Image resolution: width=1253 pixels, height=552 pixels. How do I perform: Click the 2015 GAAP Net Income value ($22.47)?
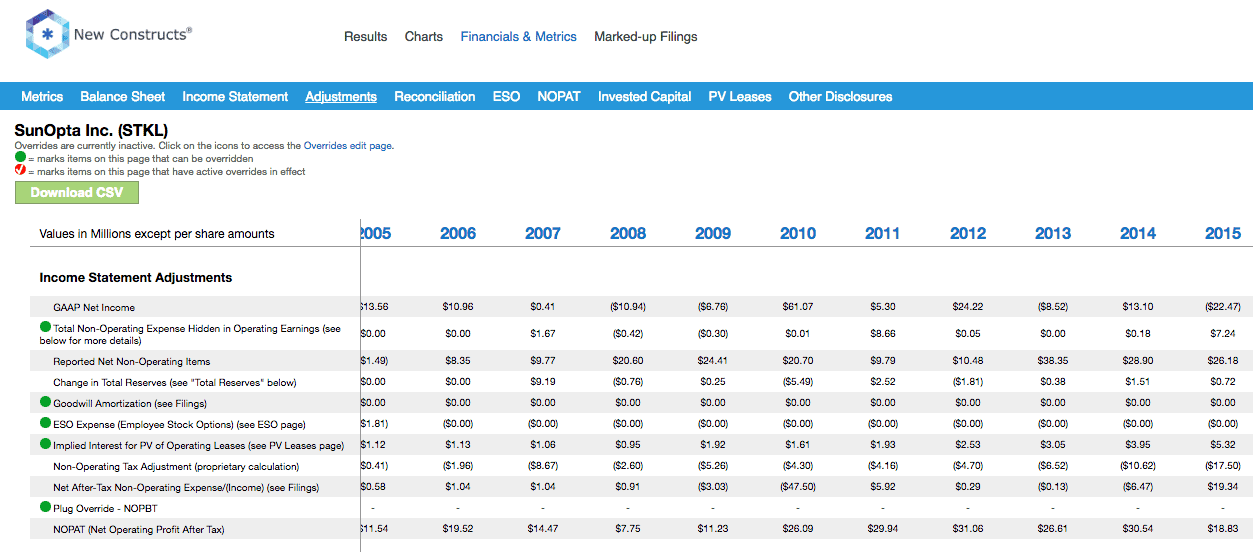click(x=1223, y=307)
